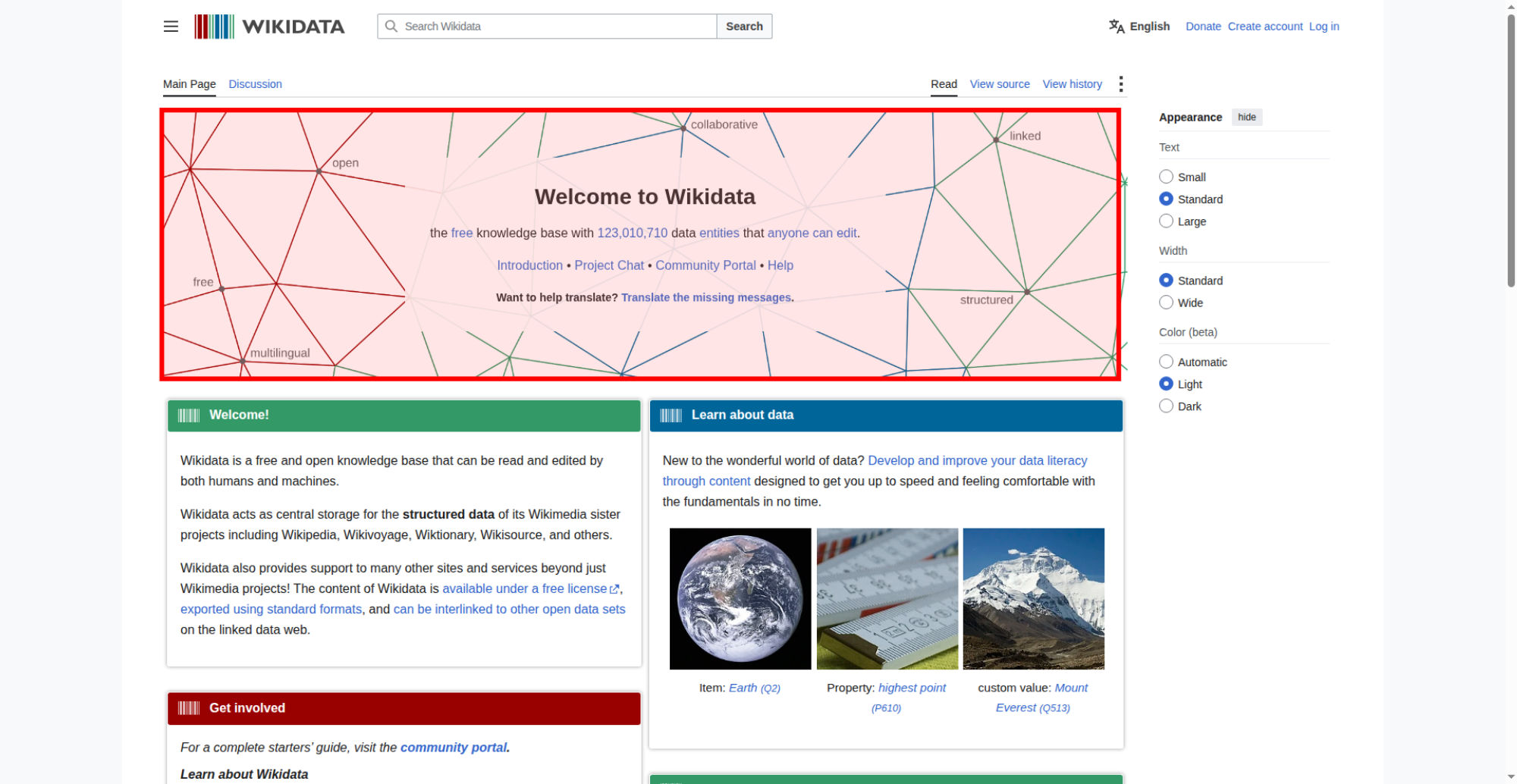This screenshot has width=1517, height=784.
Task: Open the Introduction link
Action: tap(529, 265)
